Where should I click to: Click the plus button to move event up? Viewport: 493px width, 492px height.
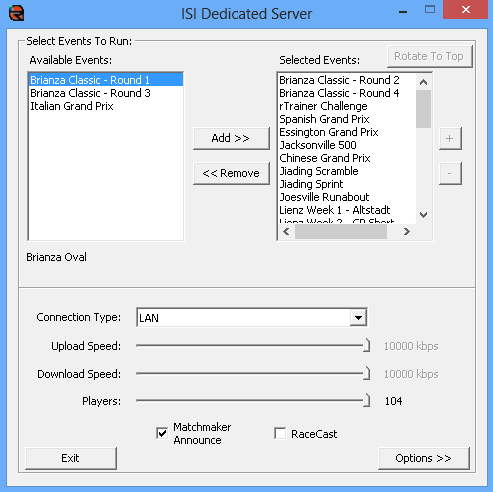pos(450,138)
